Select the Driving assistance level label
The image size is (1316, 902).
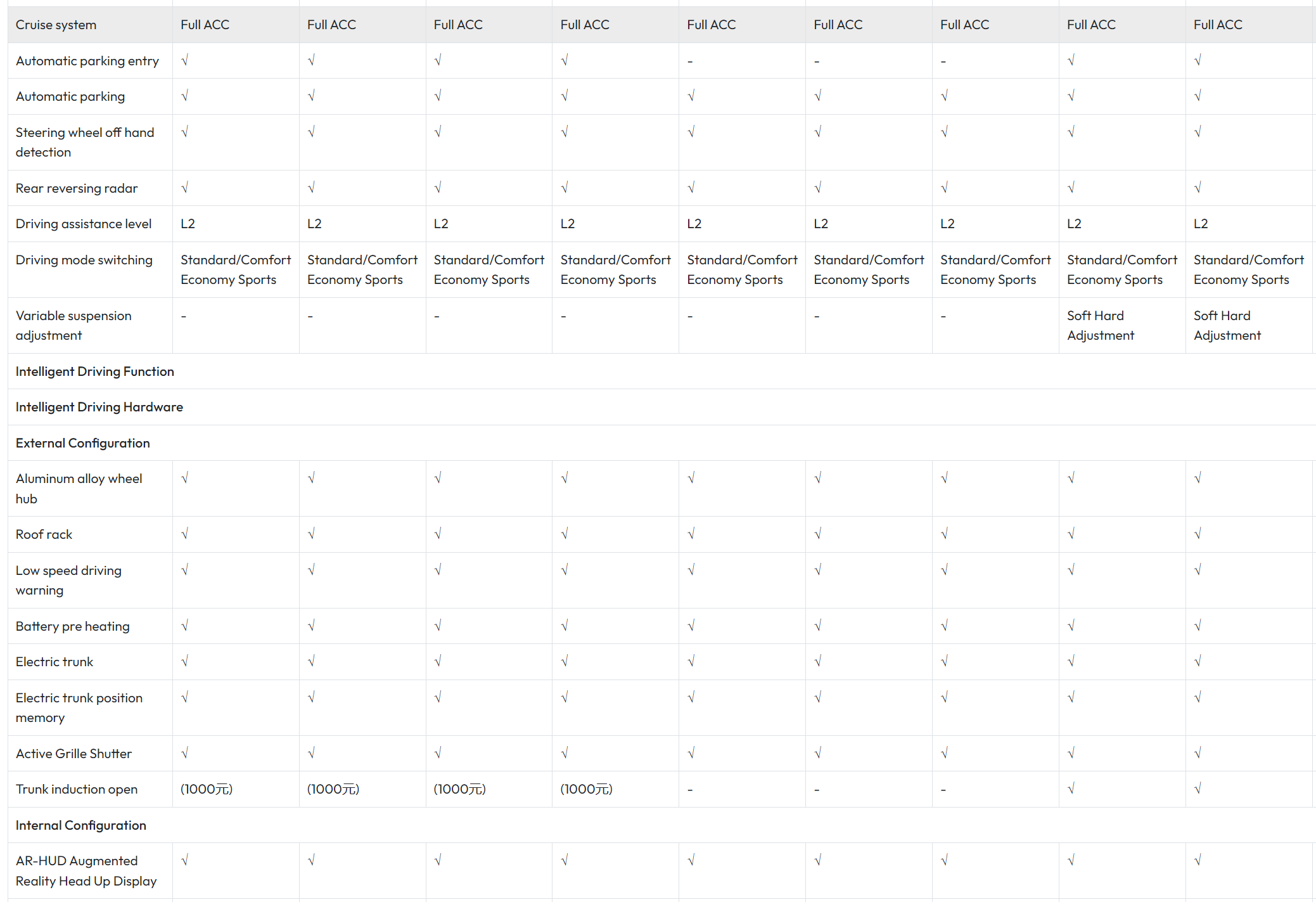84,224
